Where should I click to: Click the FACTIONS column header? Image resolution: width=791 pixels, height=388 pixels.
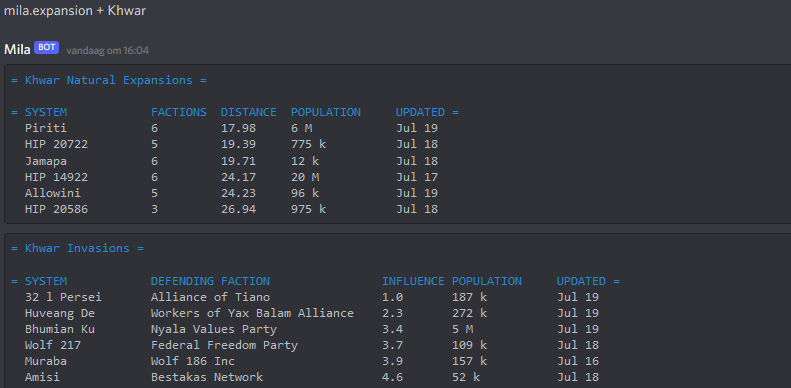click(x=179, y=112)
